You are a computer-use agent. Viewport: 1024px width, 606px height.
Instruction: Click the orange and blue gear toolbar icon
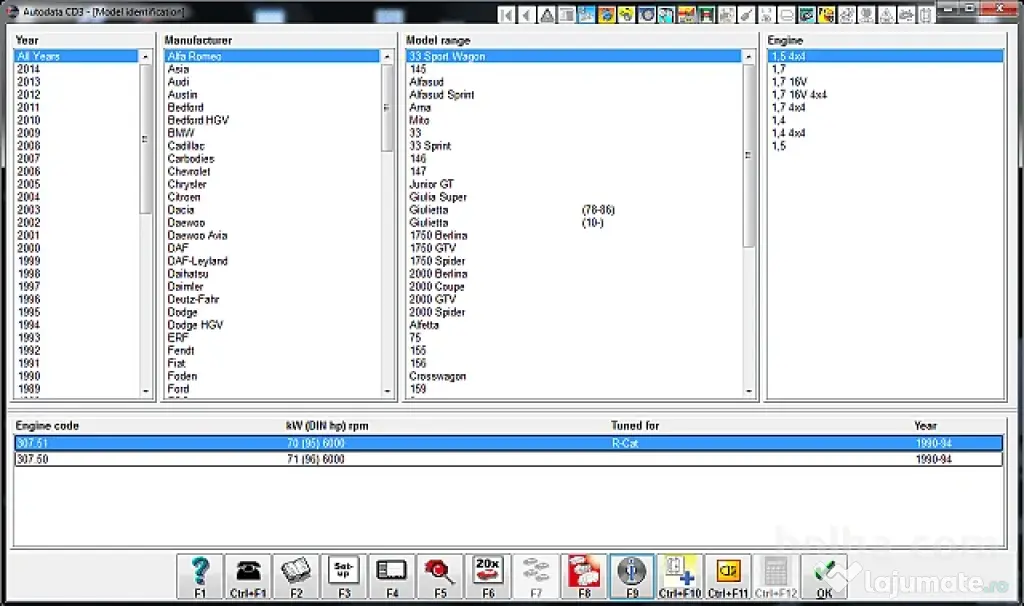click(607, 14)
